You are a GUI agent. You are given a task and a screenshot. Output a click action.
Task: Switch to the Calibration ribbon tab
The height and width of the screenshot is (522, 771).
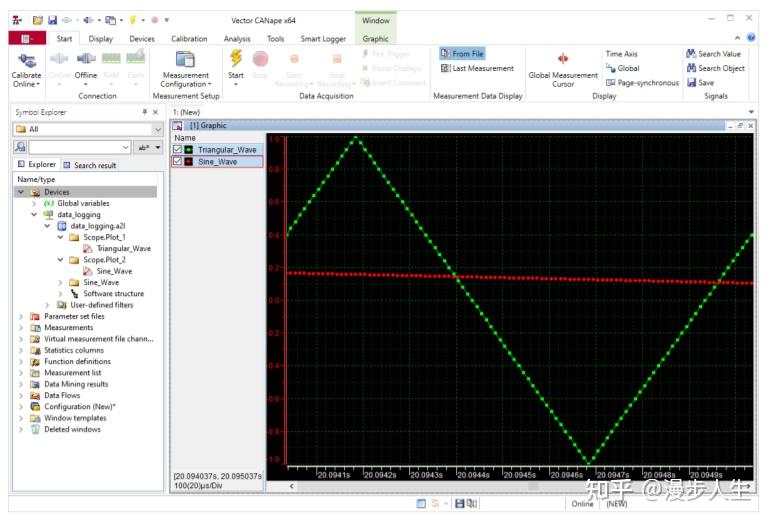point(189,39)
